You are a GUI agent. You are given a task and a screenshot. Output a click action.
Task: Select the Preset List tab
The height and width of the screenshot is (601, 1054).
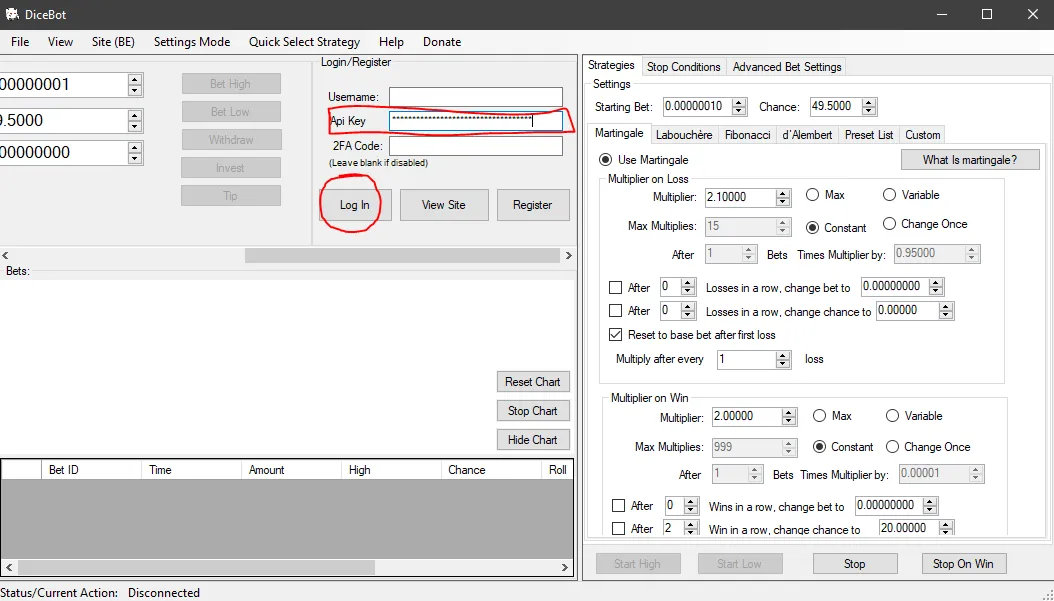[x=868, y=134]
